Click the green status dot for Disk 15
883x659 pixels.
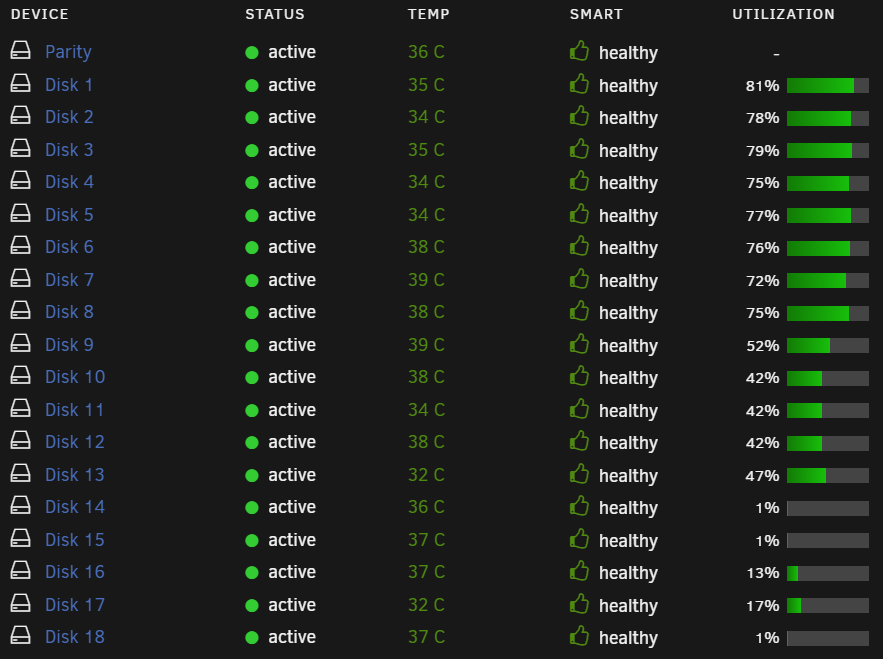pos(252,540)
